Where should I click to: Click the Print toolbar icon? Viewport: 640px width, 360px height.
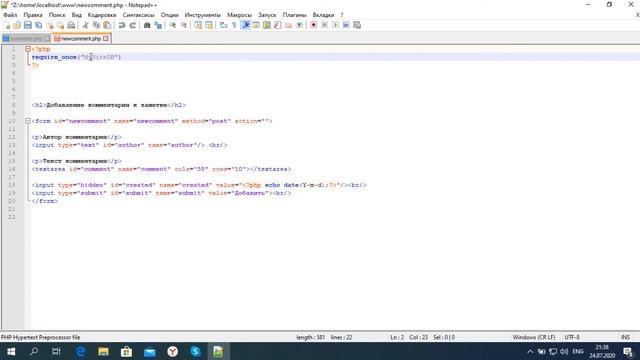(71, 25)
